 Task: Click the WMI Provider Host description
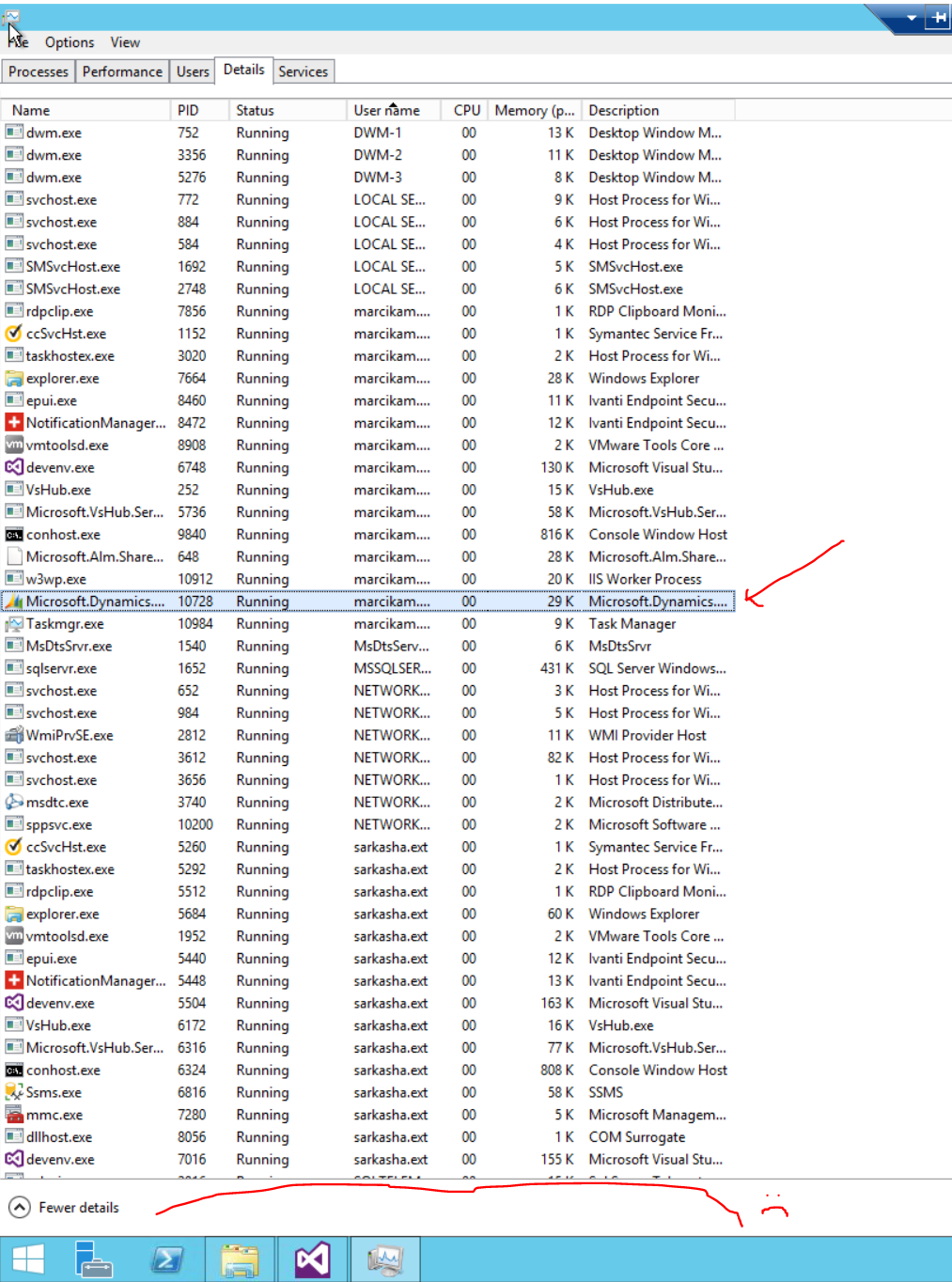pyautogui.click(x=648, y=735)
